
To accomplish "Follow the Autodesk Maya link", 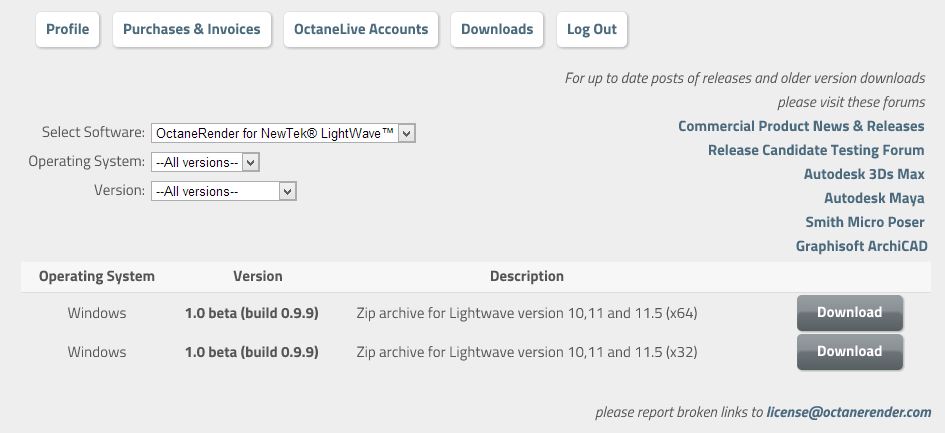I will point(874,198).
